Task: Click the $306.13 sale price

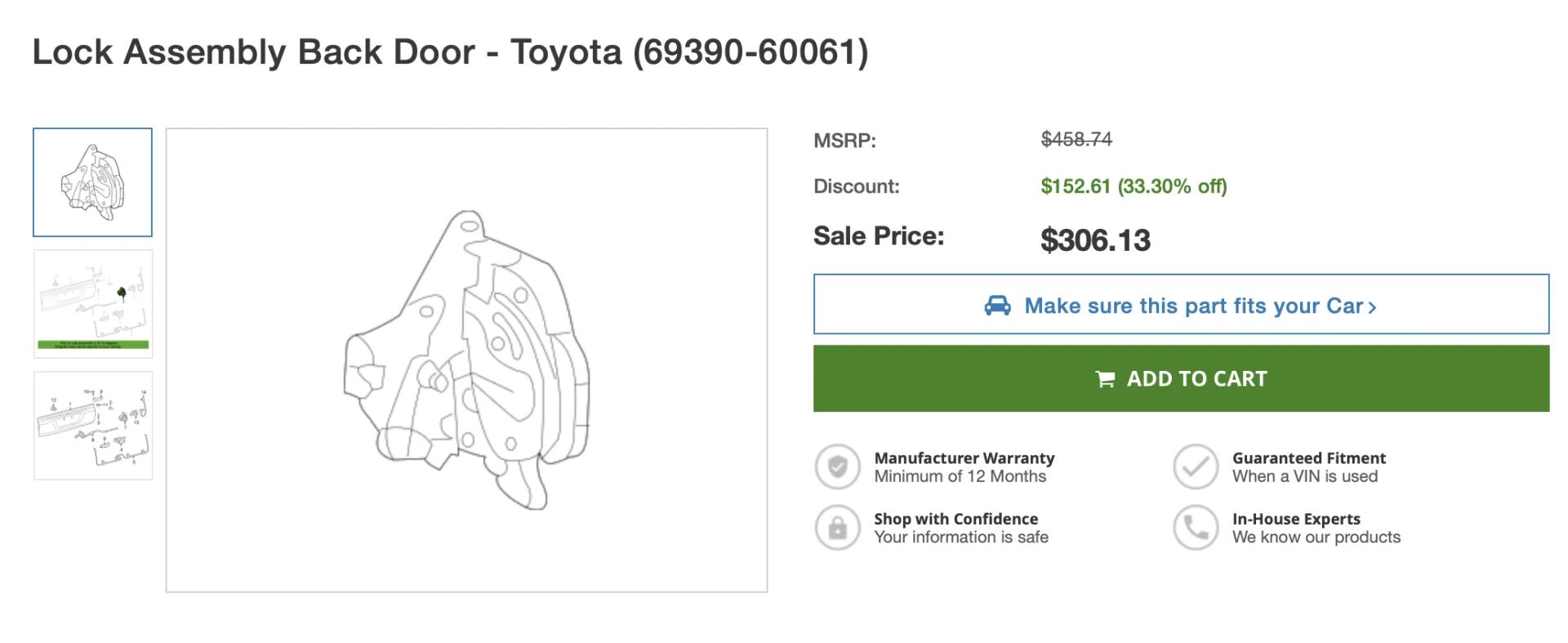Action: pos(1095,240)
